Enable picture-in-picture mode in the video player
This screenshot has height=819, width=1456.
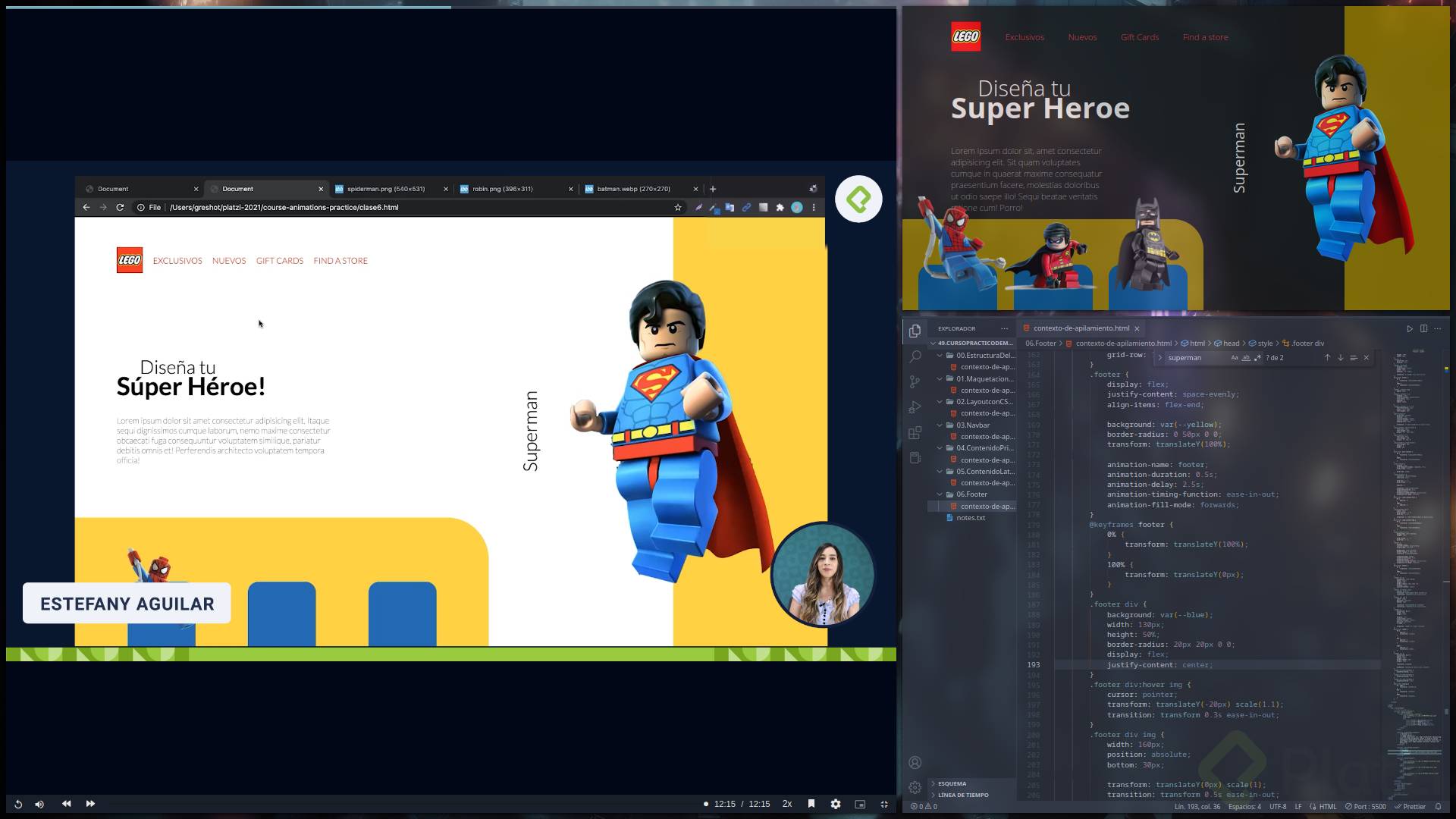[x=860, y=804]
